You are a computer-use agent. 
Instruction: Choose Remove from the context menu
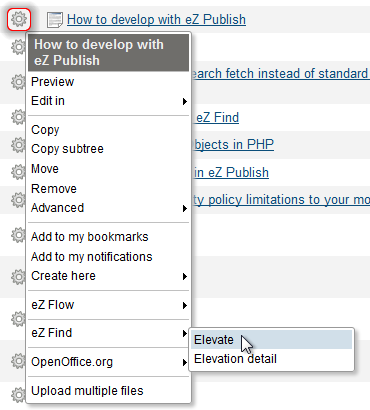[108, 189]
